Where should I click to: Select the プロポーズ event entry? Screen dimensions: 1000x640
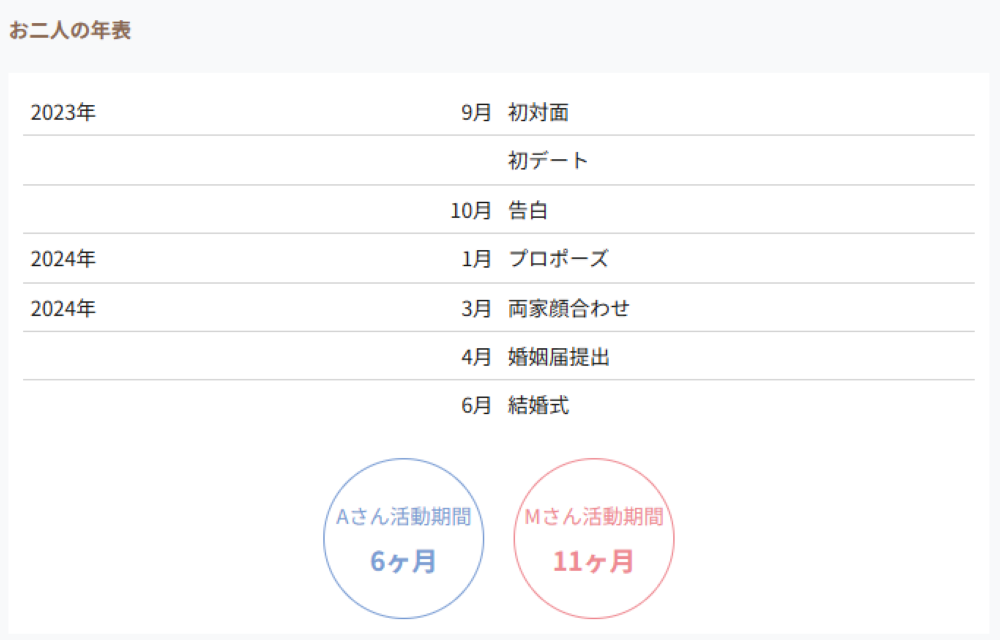point(558,260)
